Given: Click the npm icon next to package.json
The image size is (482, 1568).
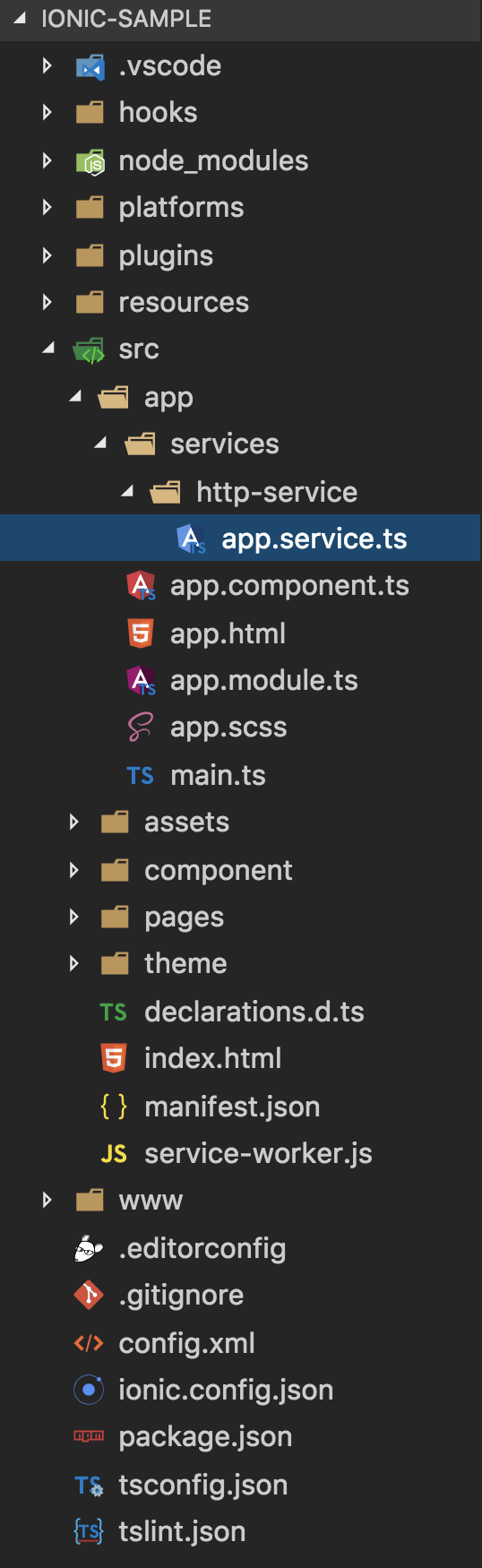Looking at the screenshot, I should coord(89,1436).
